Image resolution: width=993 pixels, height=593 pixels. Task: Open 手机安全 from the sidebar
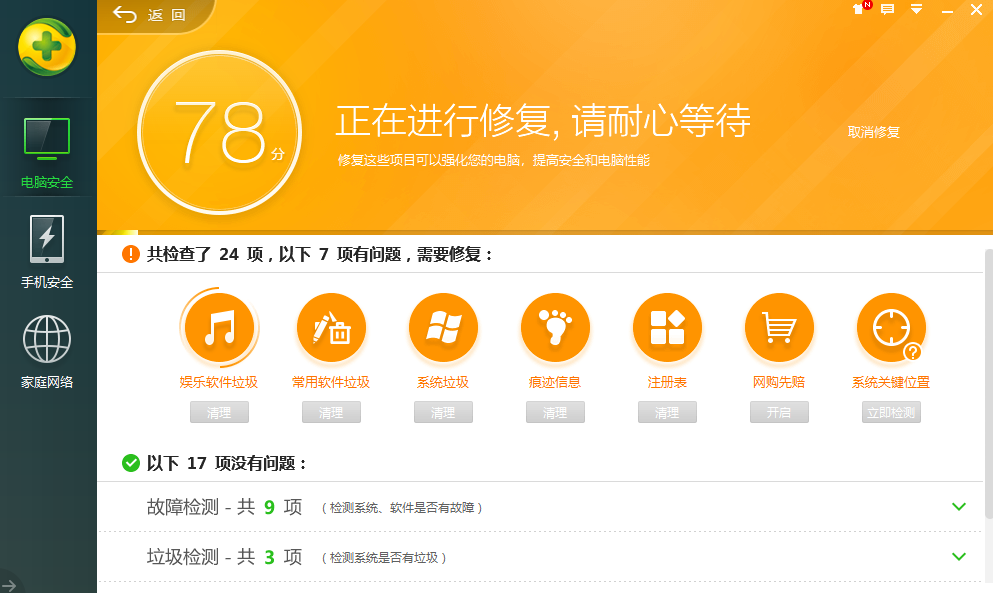(x=47, y=252)
